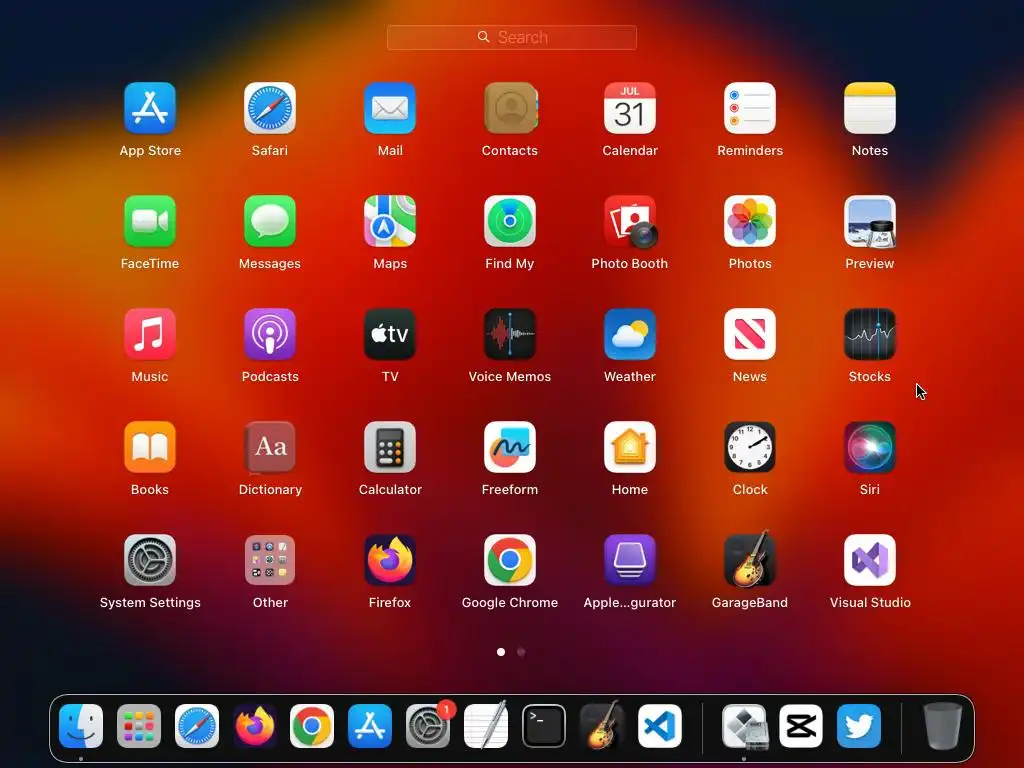The image size is (1024, 768).
Task: Switch to the second Launchpad page dot
Action: (x=520, y=652)
